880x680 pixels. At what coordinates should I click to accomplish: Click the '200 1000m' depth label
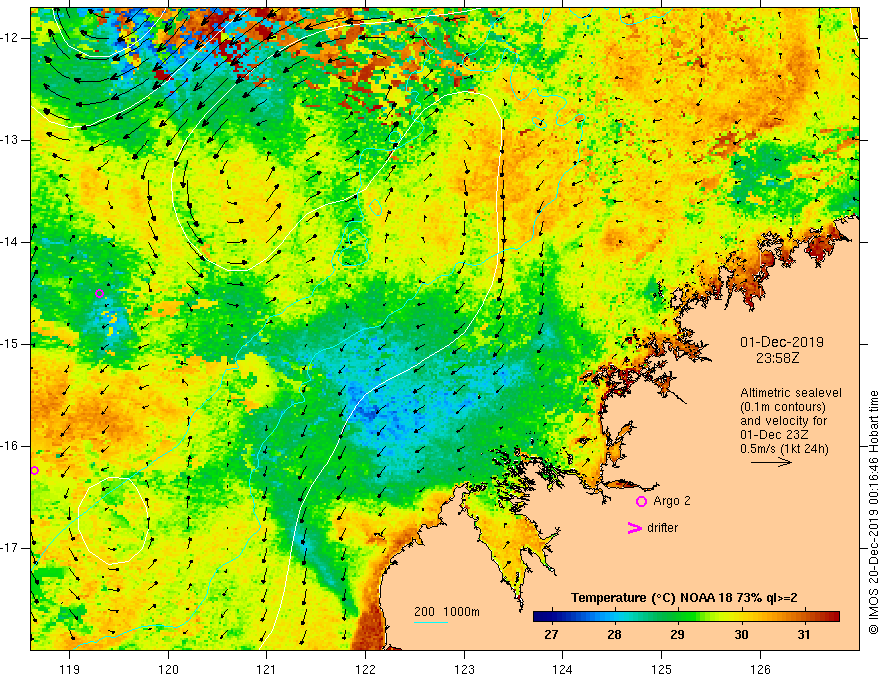pyautogui.click(x=447, y=612)
